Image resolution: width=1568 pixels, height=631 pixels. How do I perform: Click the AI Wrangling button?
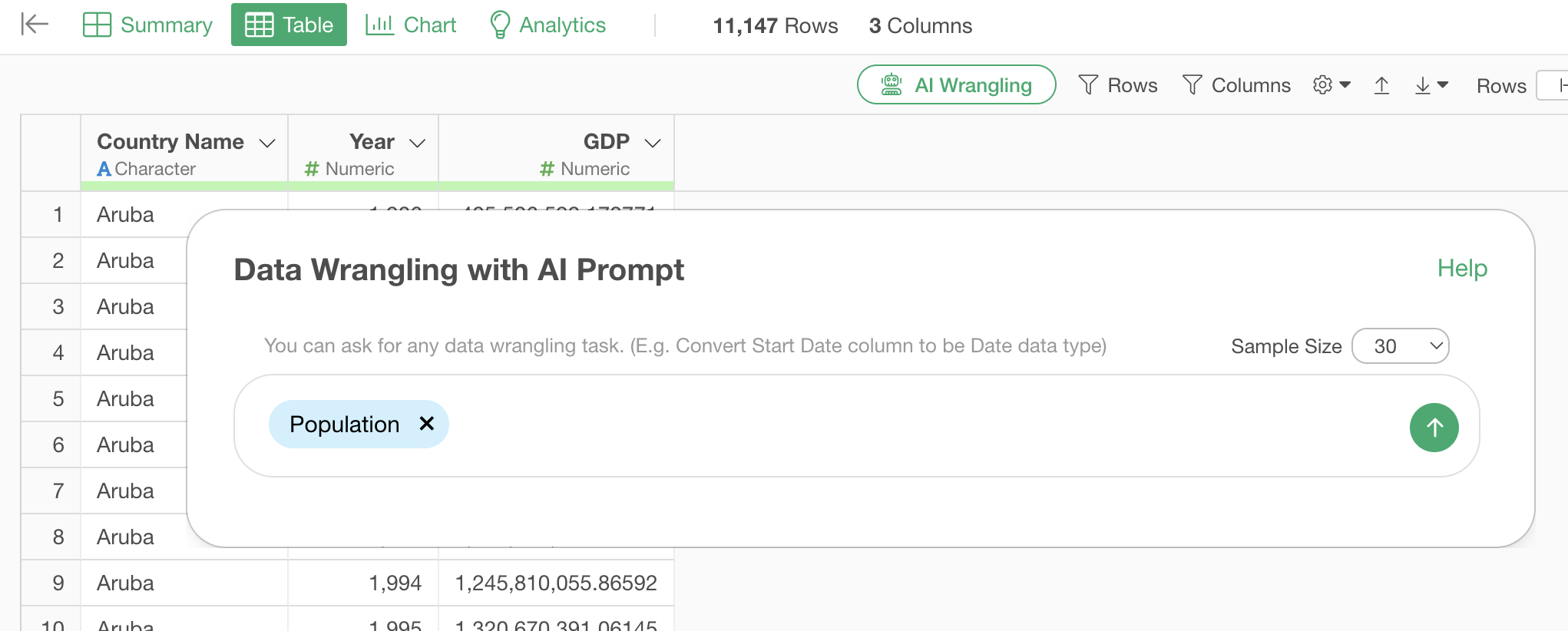coord(956,85)
